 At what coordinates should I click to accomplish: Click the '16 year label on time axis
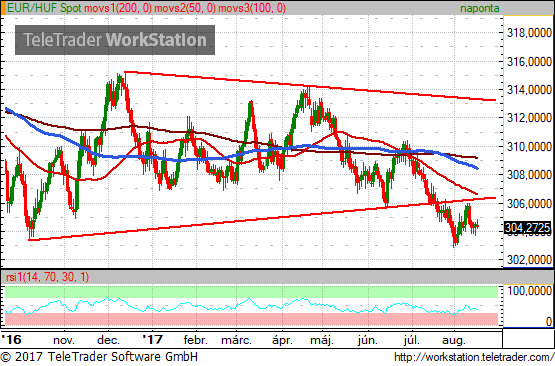click(x=12, y=340)
